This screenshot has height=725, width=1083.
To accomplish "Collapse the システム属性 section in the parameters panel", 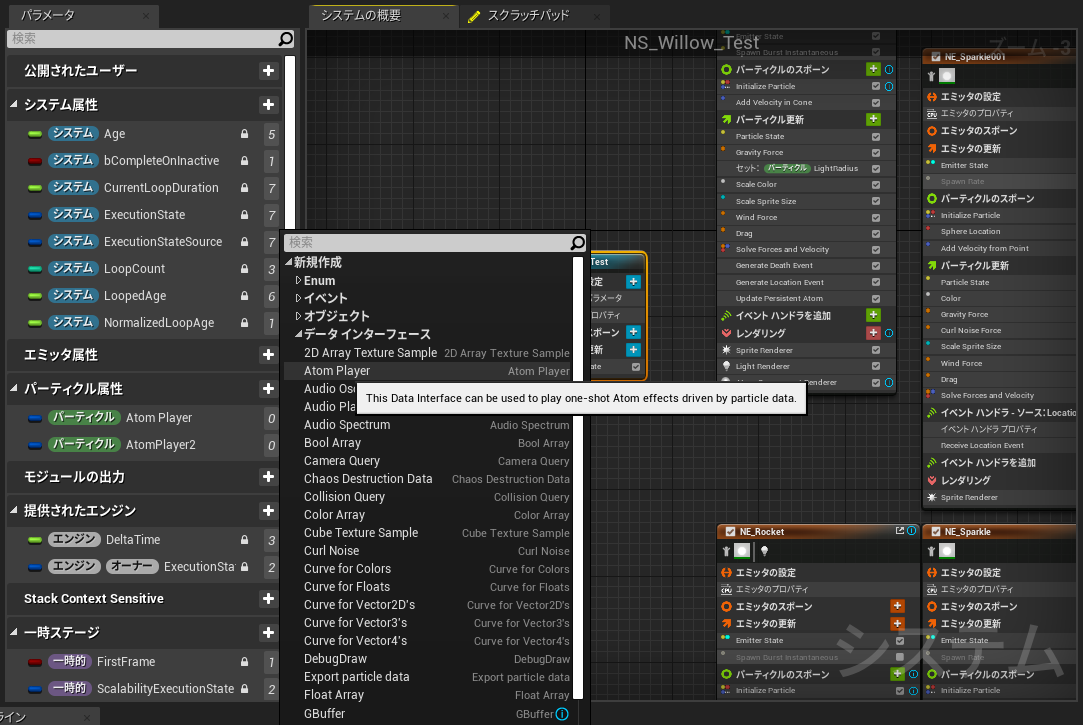I will [x=12, y=104].
